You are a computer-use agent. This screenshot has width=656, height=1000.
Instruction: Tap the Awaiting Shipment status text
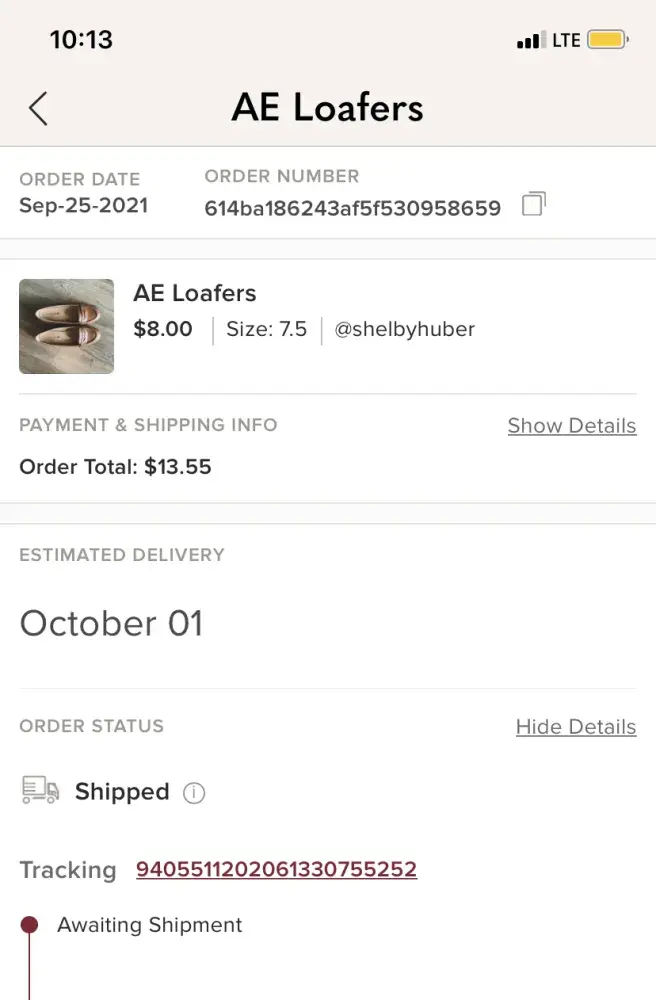click(x=149, y=925)
